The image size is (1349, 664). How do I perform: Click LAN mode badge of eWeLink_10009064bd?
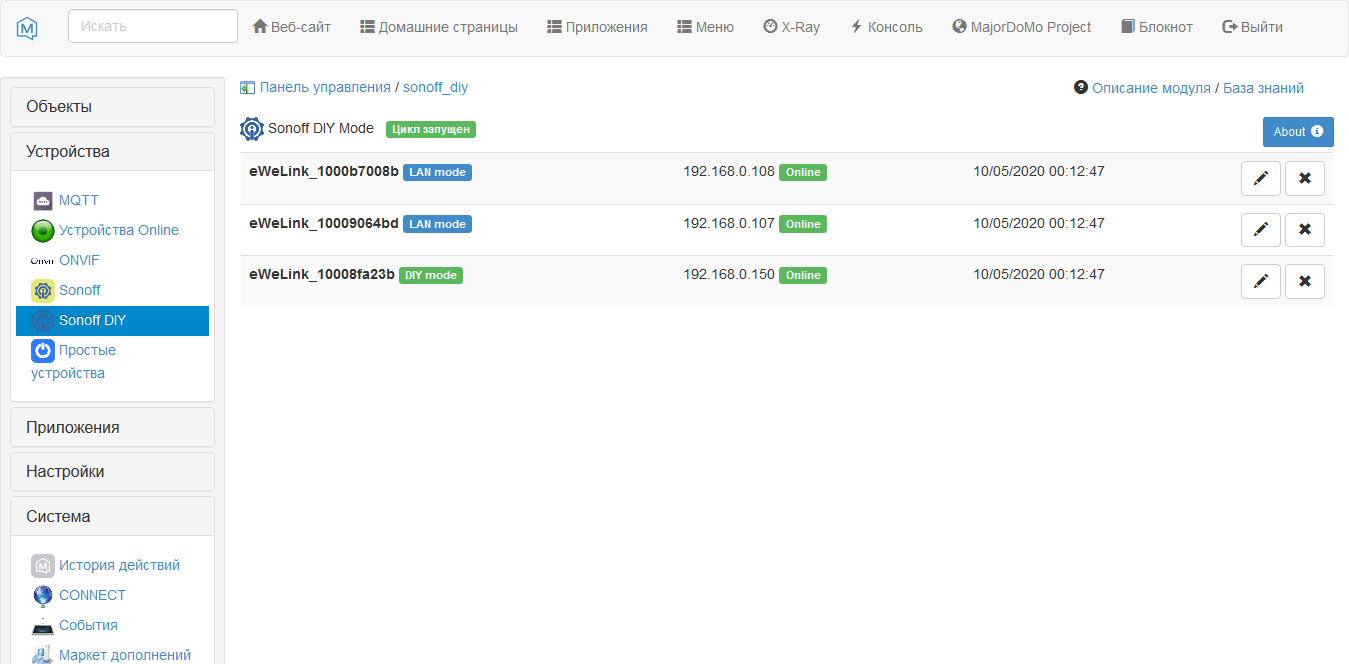click(437, 224)
